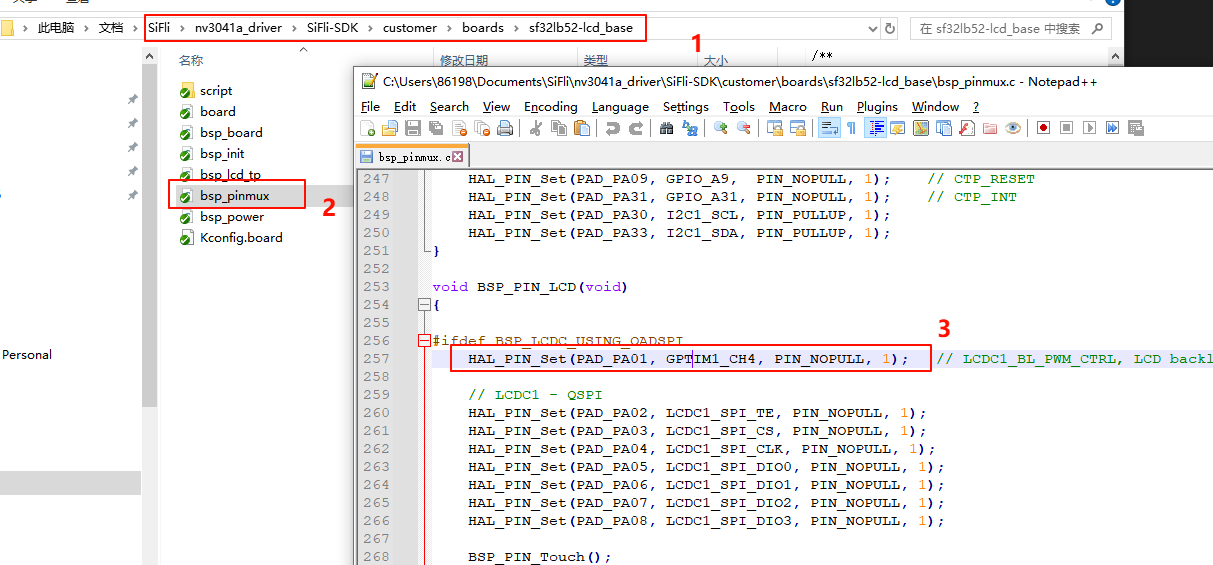Click the Paste clipboard toolbar icon
The image size is (1213, 565).
582,128
